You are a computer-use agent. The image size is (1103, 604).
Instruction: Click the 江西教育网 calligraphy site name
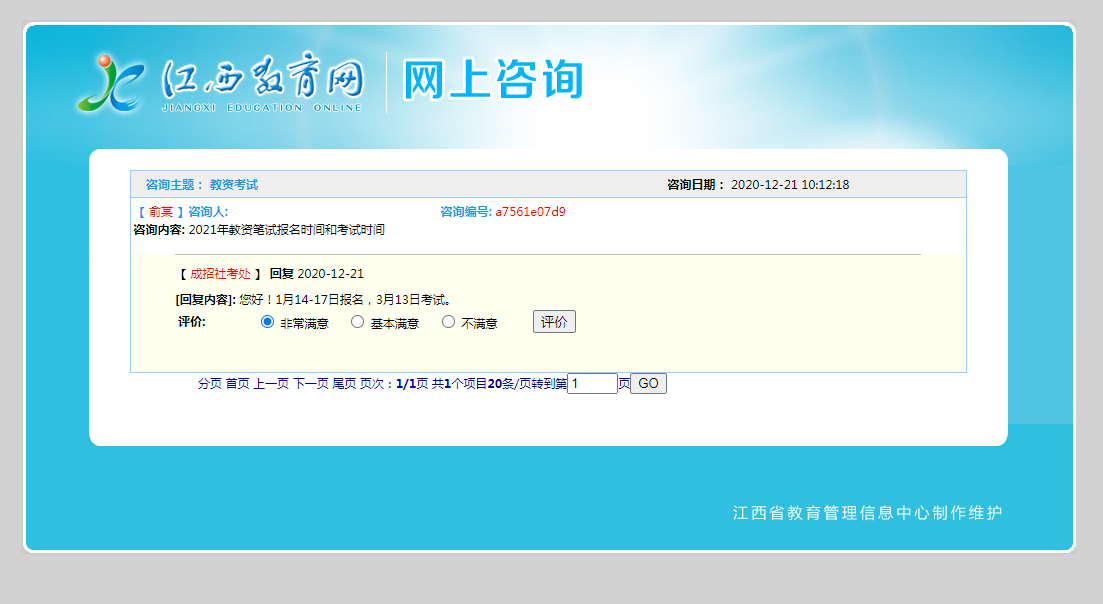tap(262, 77)
